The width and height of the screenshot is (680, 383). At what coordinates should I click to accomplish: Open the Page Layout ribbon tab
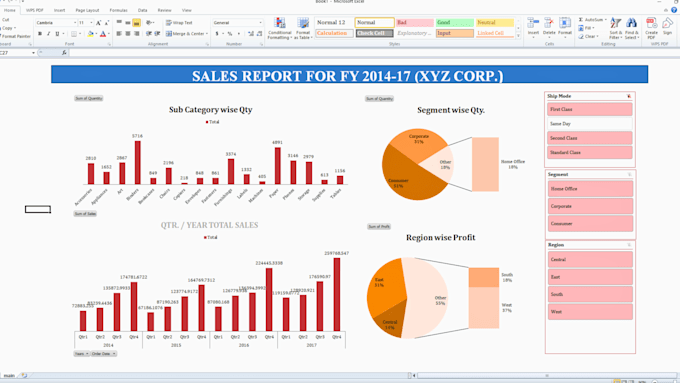pyautogui.click(x=87, y=10)
